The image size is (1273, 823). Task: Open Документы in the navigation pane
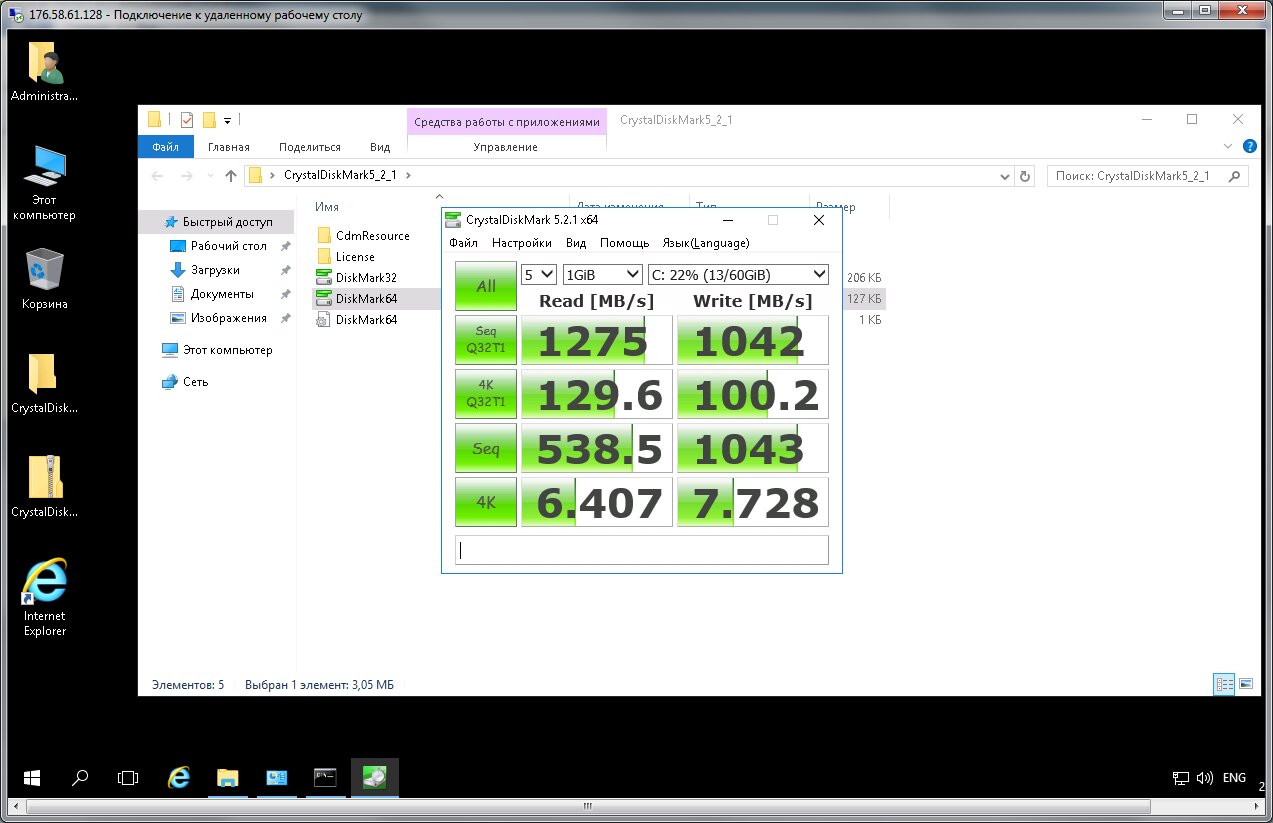tap(222, 294)
